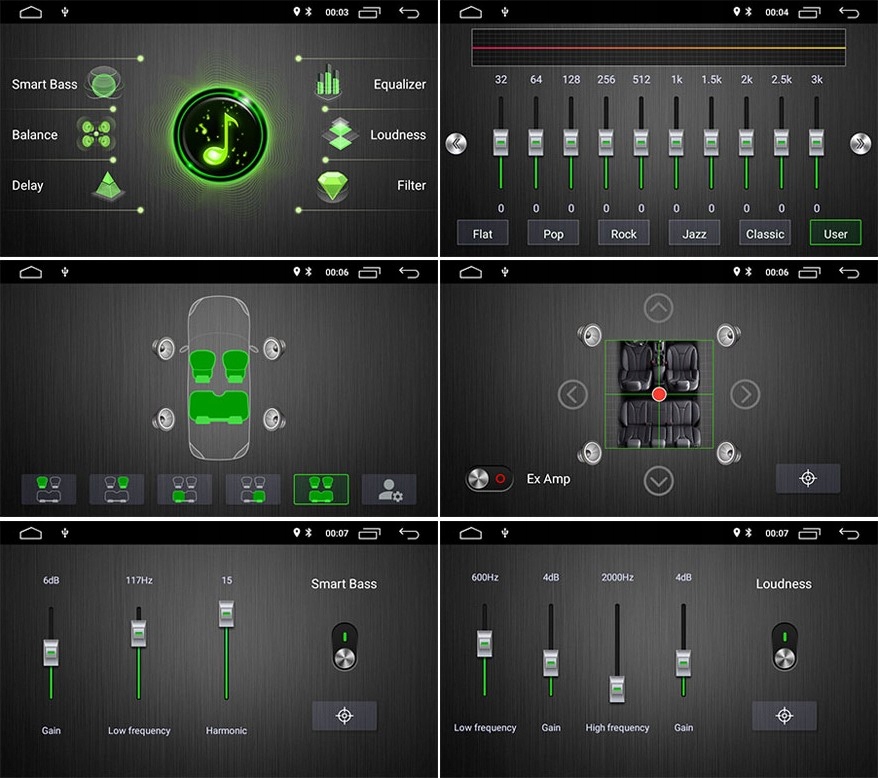Select the Rock equalizer preset
This screenshot has height=778, width=878.
[624, 233]
